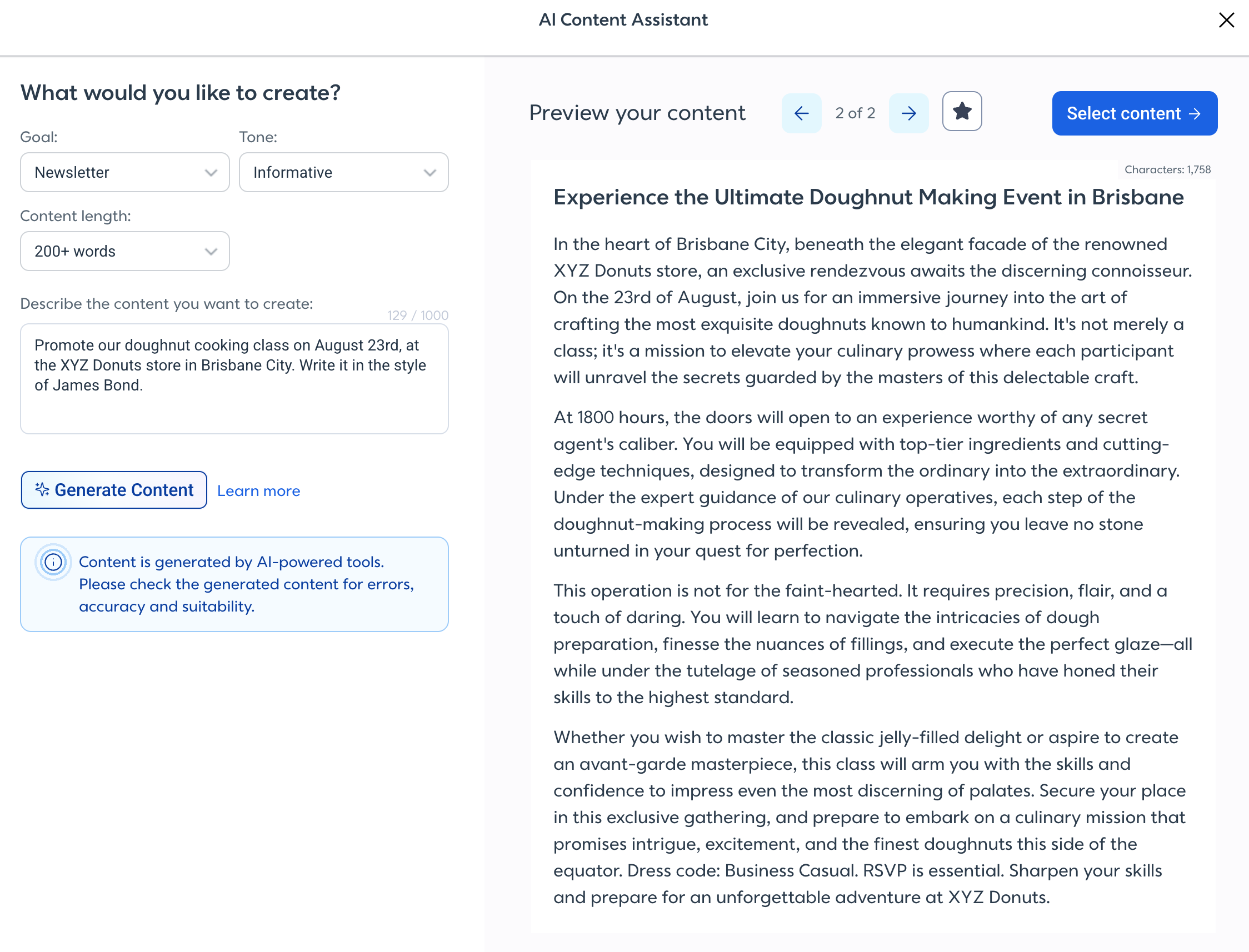This screenshot has width=1249, height=952.
Task: Click the generated content heading text
Action: pos(868,197)
